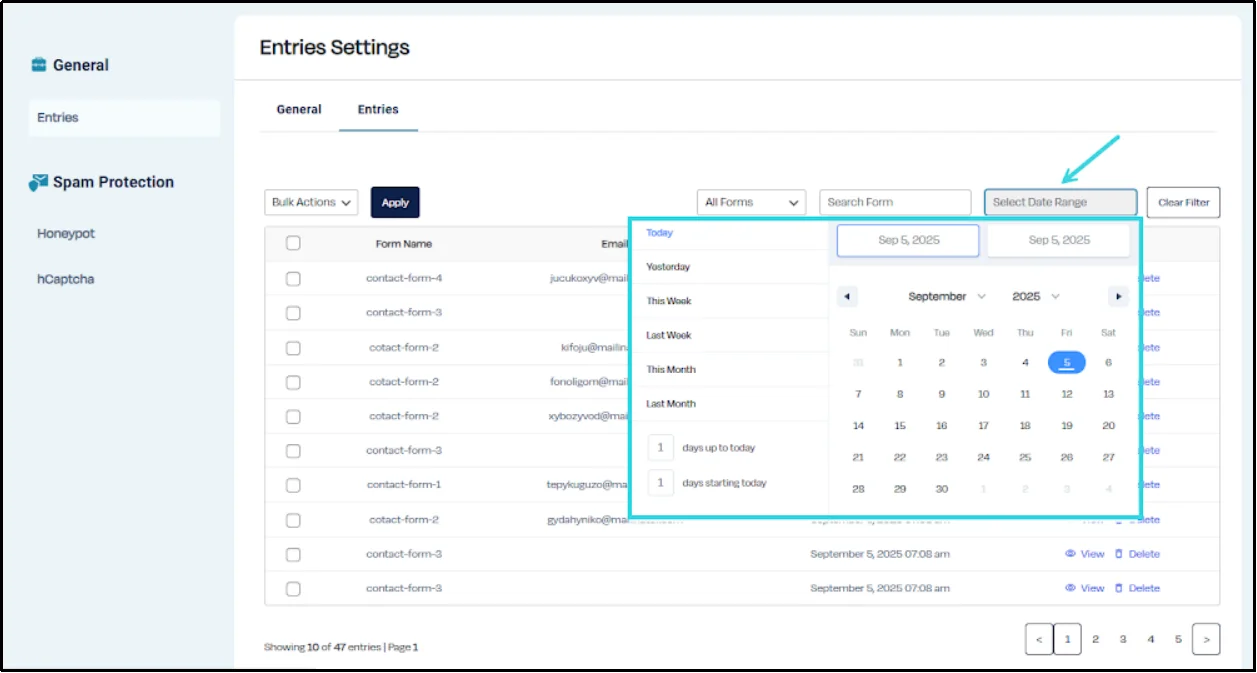Click the pagination next arrow
Viewport: 1257px width, 673px height.
coord(1206,638)
